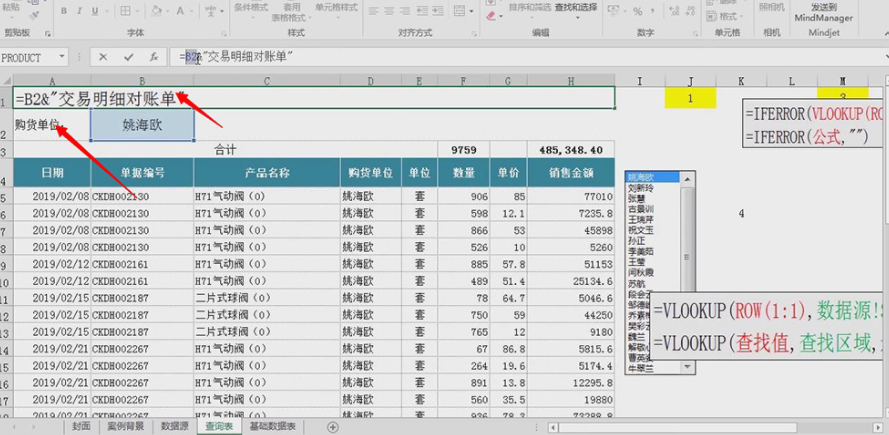Click inside the formula bar text
Screen dimensions: 889x435
point(527,57)
